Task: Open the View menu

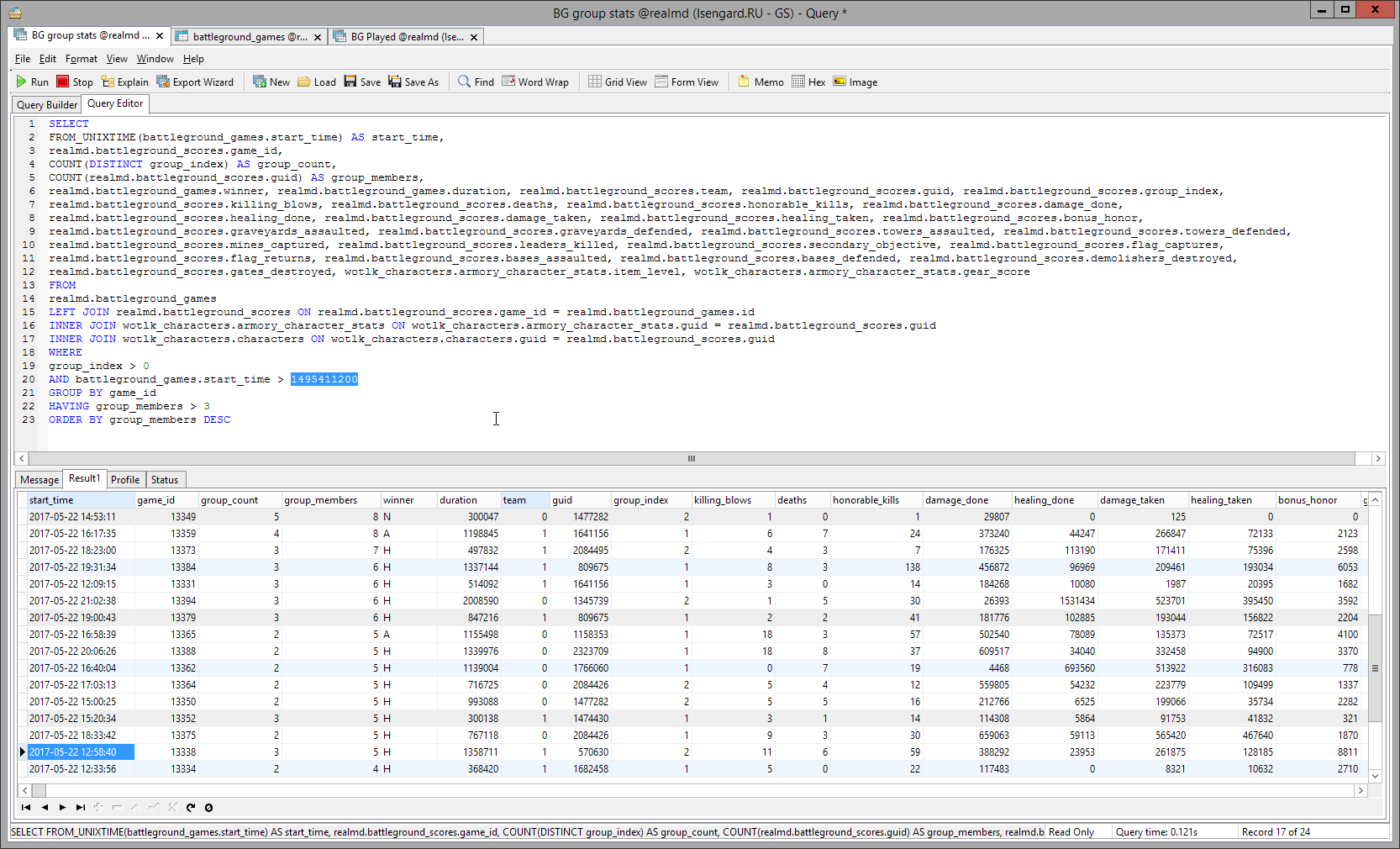Action: point(117,59)
